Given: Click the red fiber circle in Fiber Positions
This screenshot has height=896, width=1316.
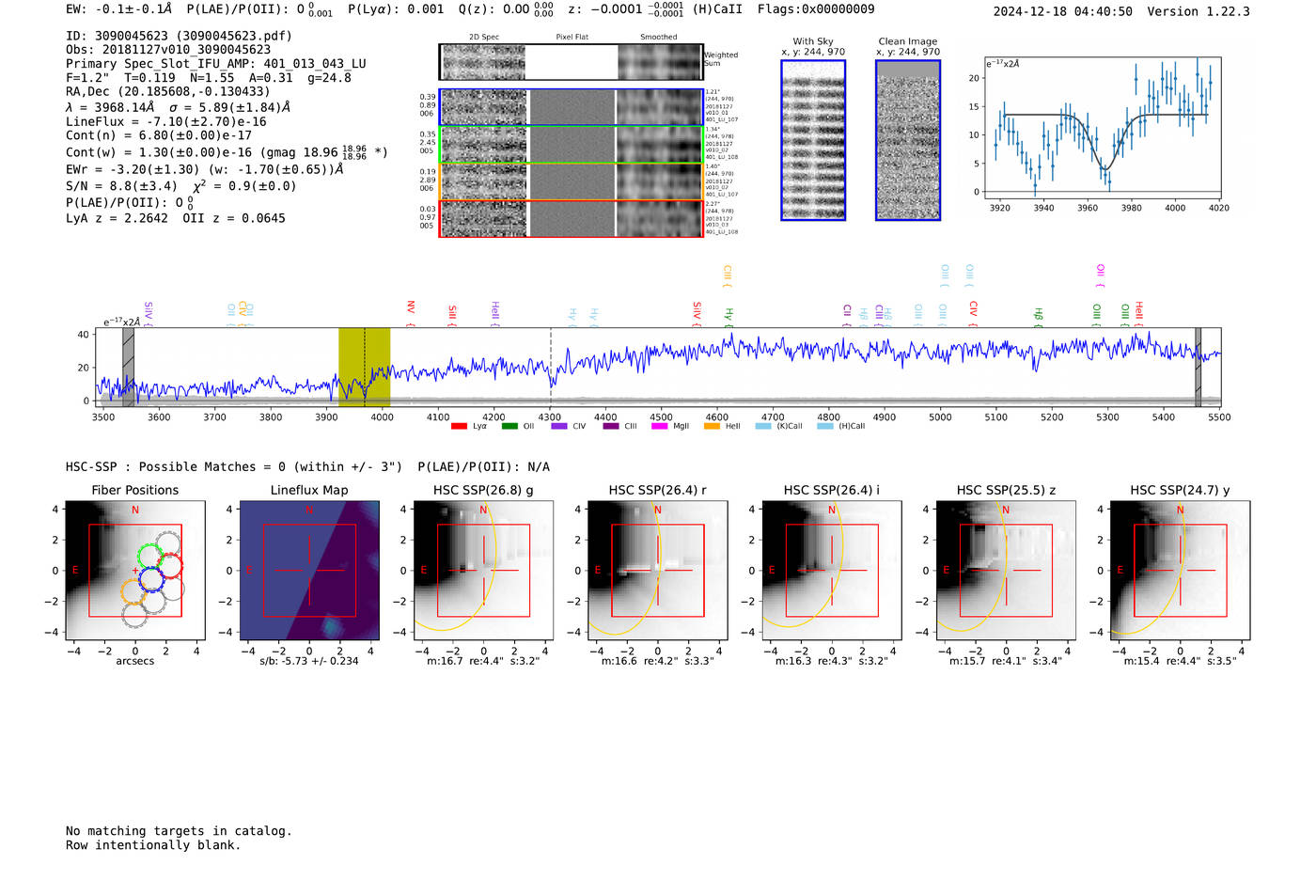Looking at the screenshot, I should click(169, 565).
